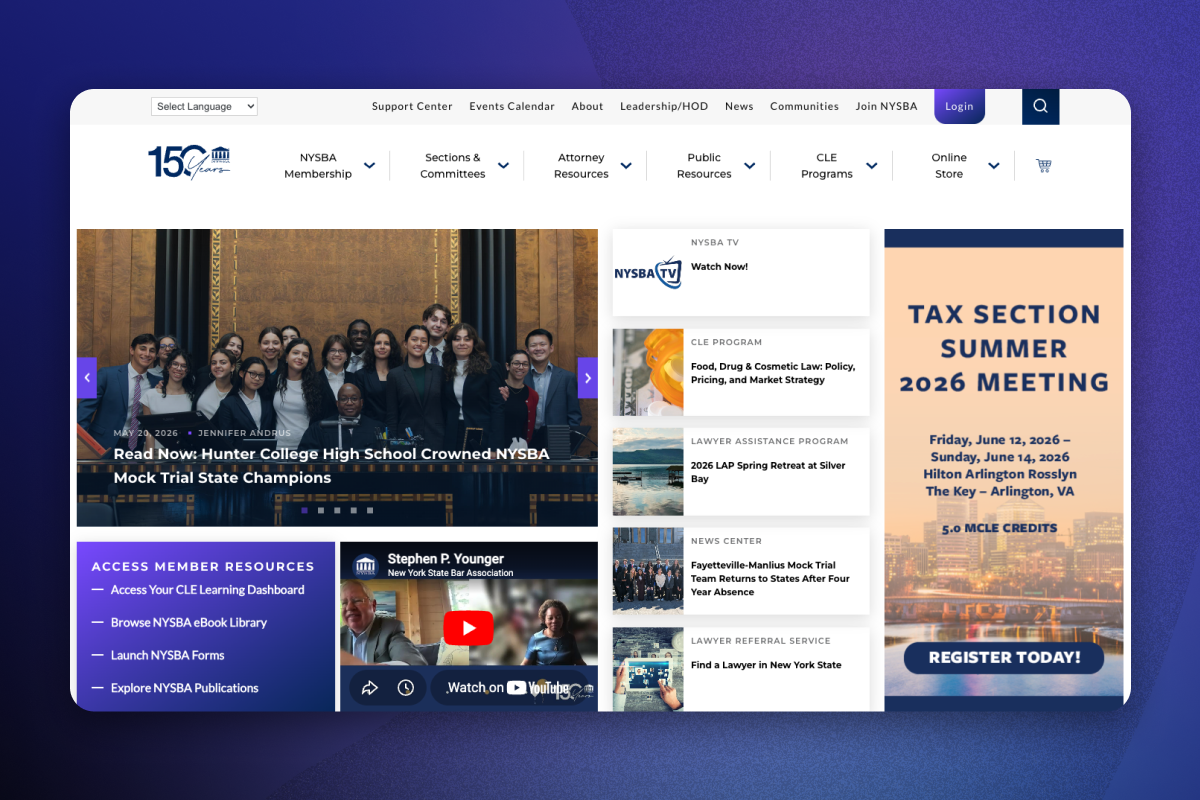Select the first carousel dot
This screenshot has width=1200, height=800.
[304, 510]
